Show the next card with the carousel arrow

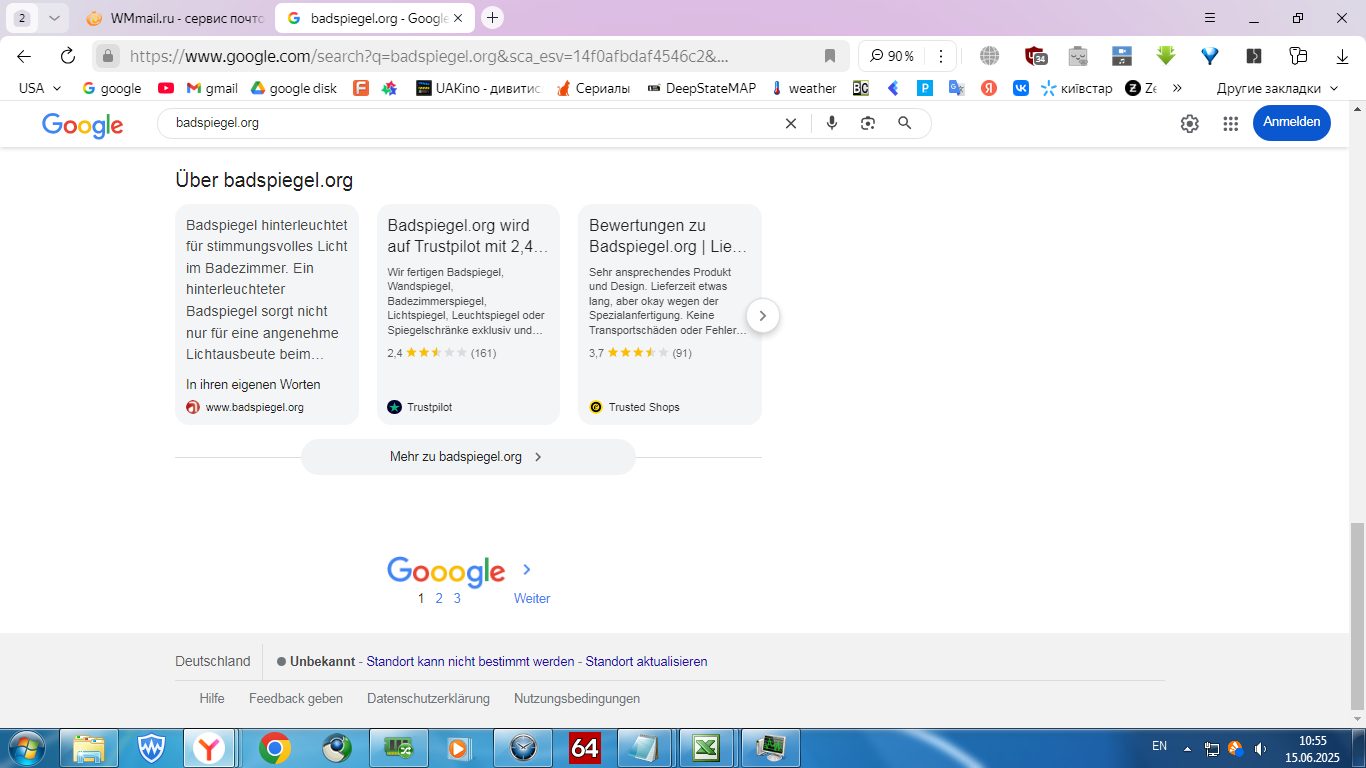pyautogui.click(x=763, y=316)
